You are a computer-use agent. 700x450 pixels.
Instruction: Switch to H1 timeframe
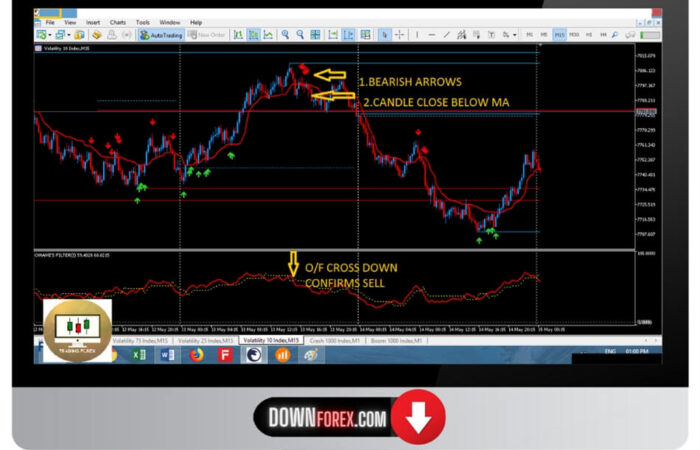[x=589, y=35]
